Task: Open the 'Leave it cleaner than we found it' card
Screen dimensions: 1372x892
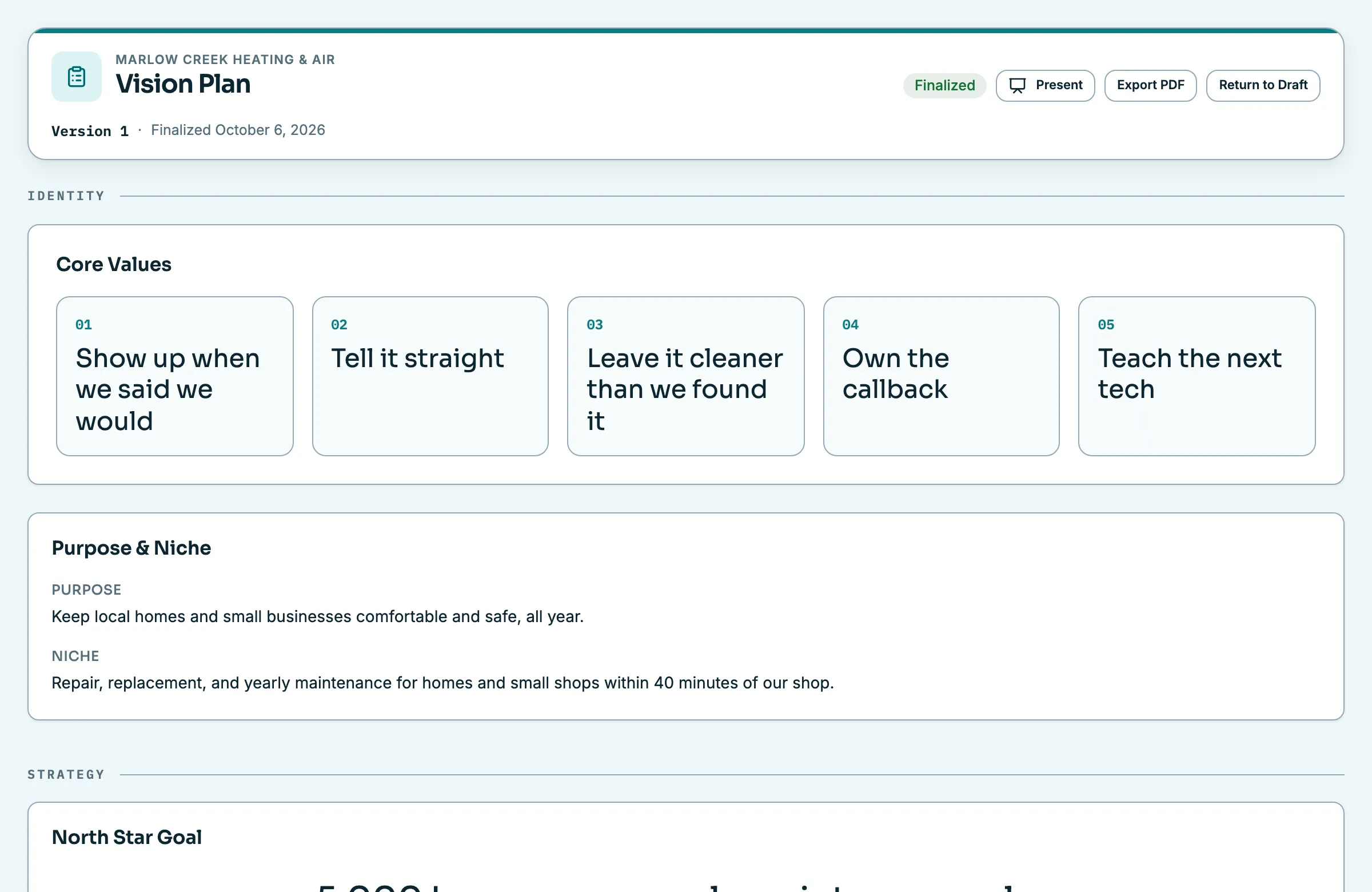Action: click(x=685, y=376)
